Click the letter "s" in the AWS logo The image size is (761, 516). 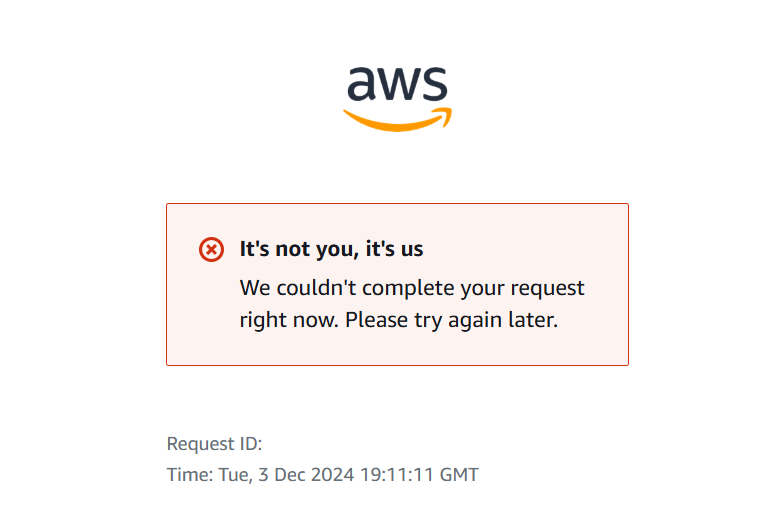coord(435,85)
